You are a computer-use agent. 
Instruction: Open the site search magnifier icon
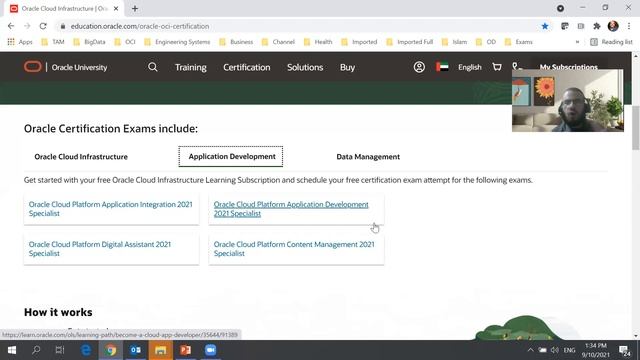pos(153,67)
